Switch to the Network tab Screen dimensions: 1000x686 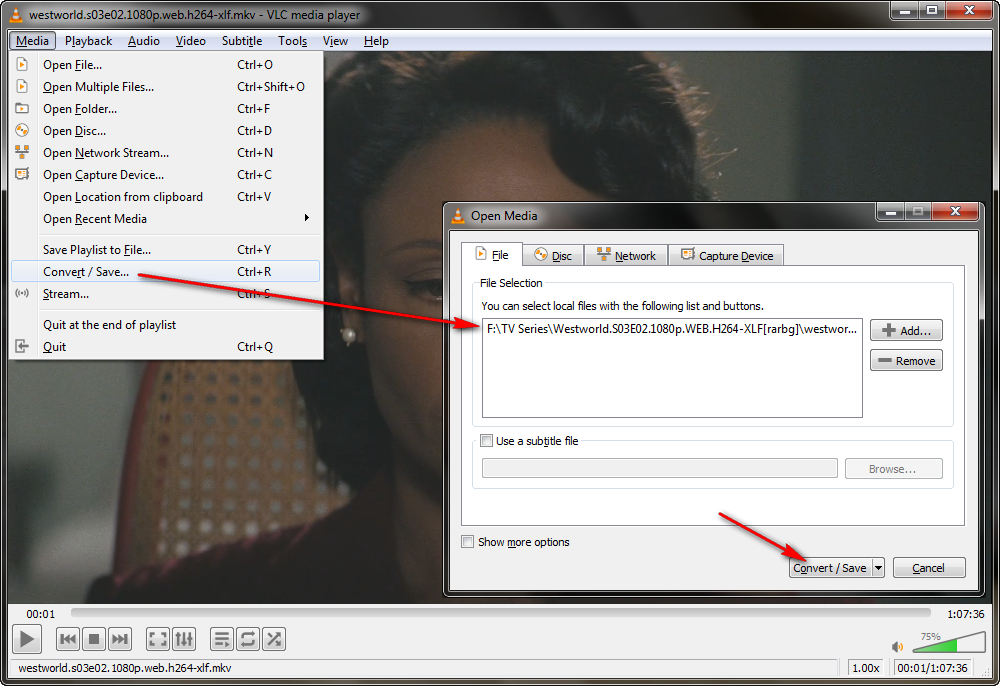[x=626, y=256]
